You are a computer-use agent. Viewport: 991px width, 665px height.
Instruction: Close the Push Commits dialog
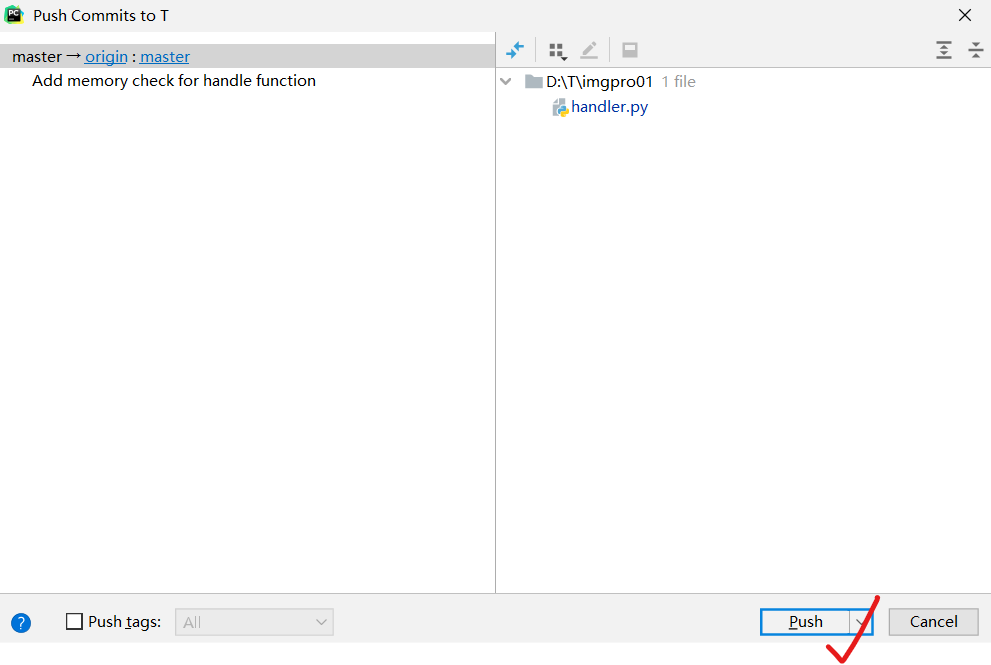pyautogui.click(x=964, y=15)
